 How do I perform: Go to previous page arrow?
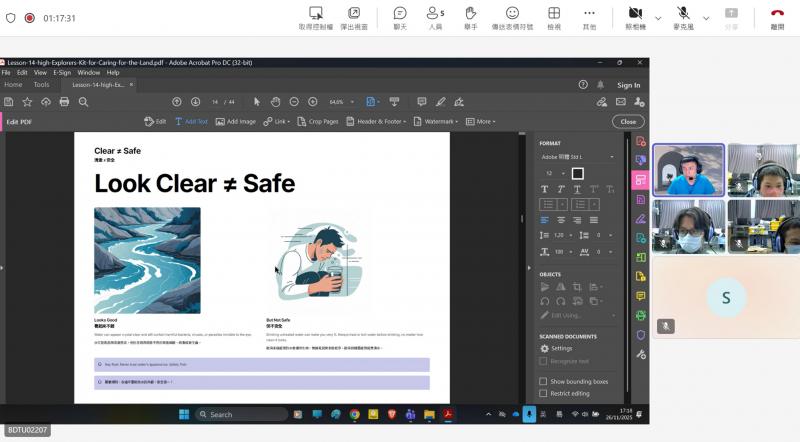pos(177,102)
